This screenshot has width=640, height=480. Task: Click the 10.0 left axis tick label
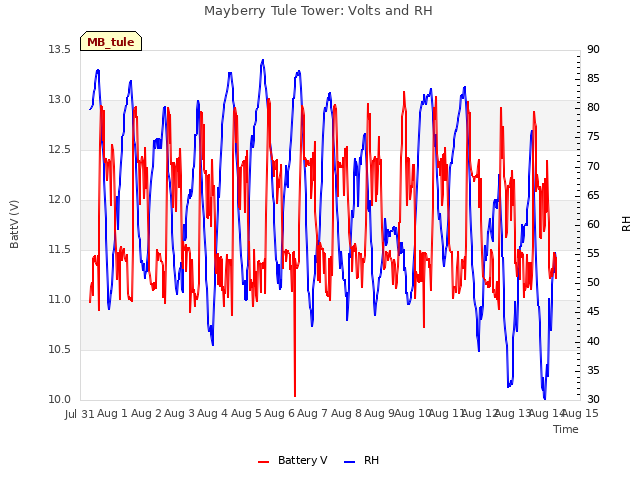coord(59,400)
